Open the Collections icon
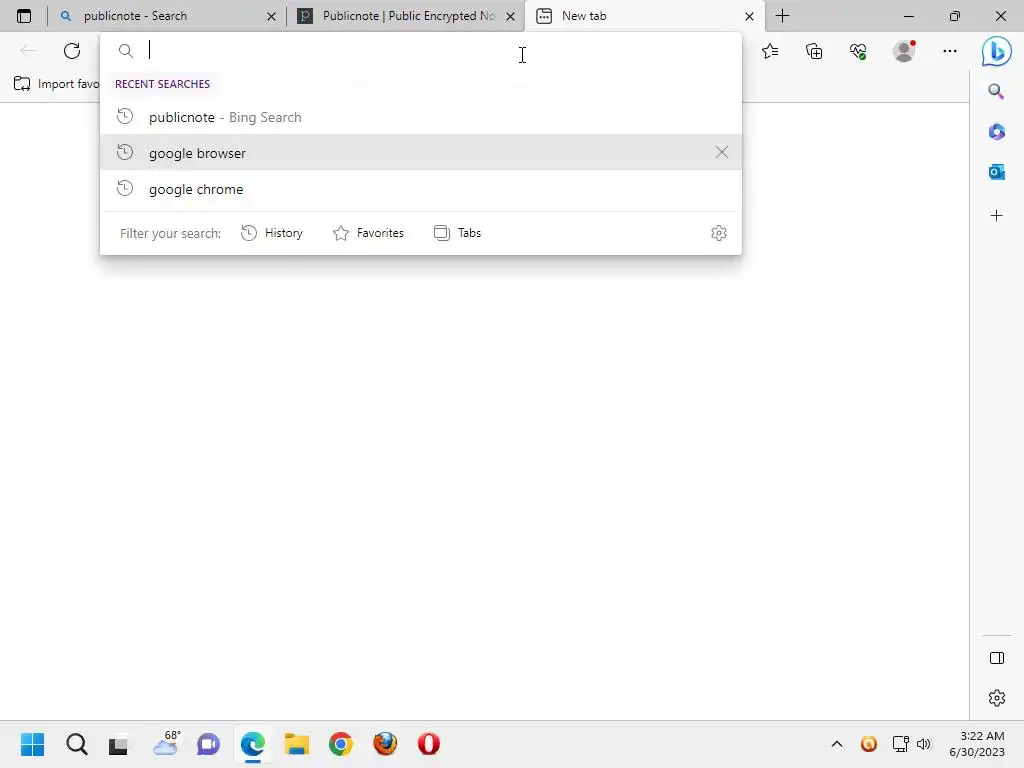The height and width of the screenshot is (768, 1024). [814, 51]
